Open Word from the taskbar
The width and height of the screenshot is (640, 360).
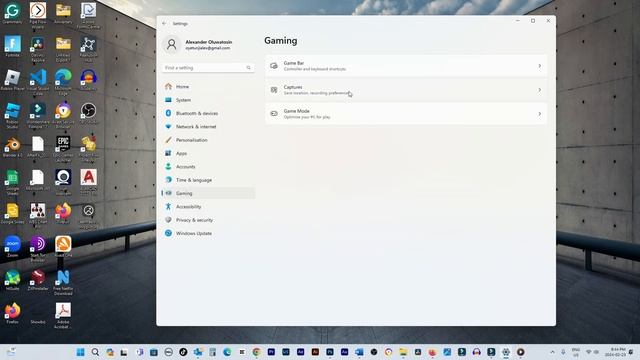tap(359, 352)
